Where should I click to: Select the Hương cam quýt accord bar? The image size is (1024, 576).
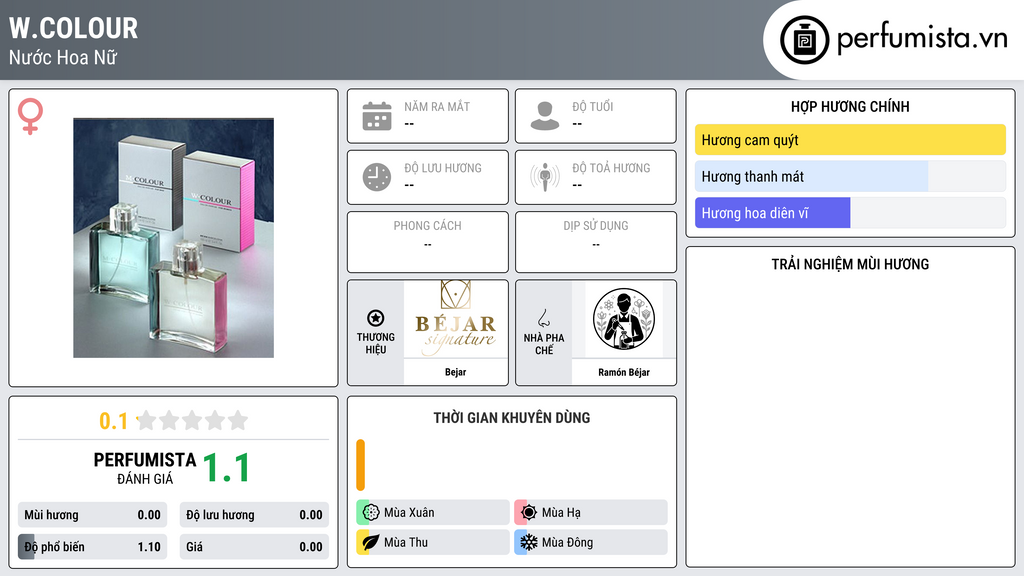point(850,140)
